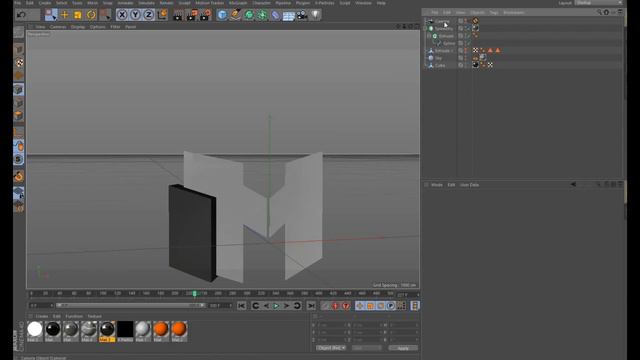Open the floor environment objects icon
Screen dimensions: 640x360
point(289,16)
